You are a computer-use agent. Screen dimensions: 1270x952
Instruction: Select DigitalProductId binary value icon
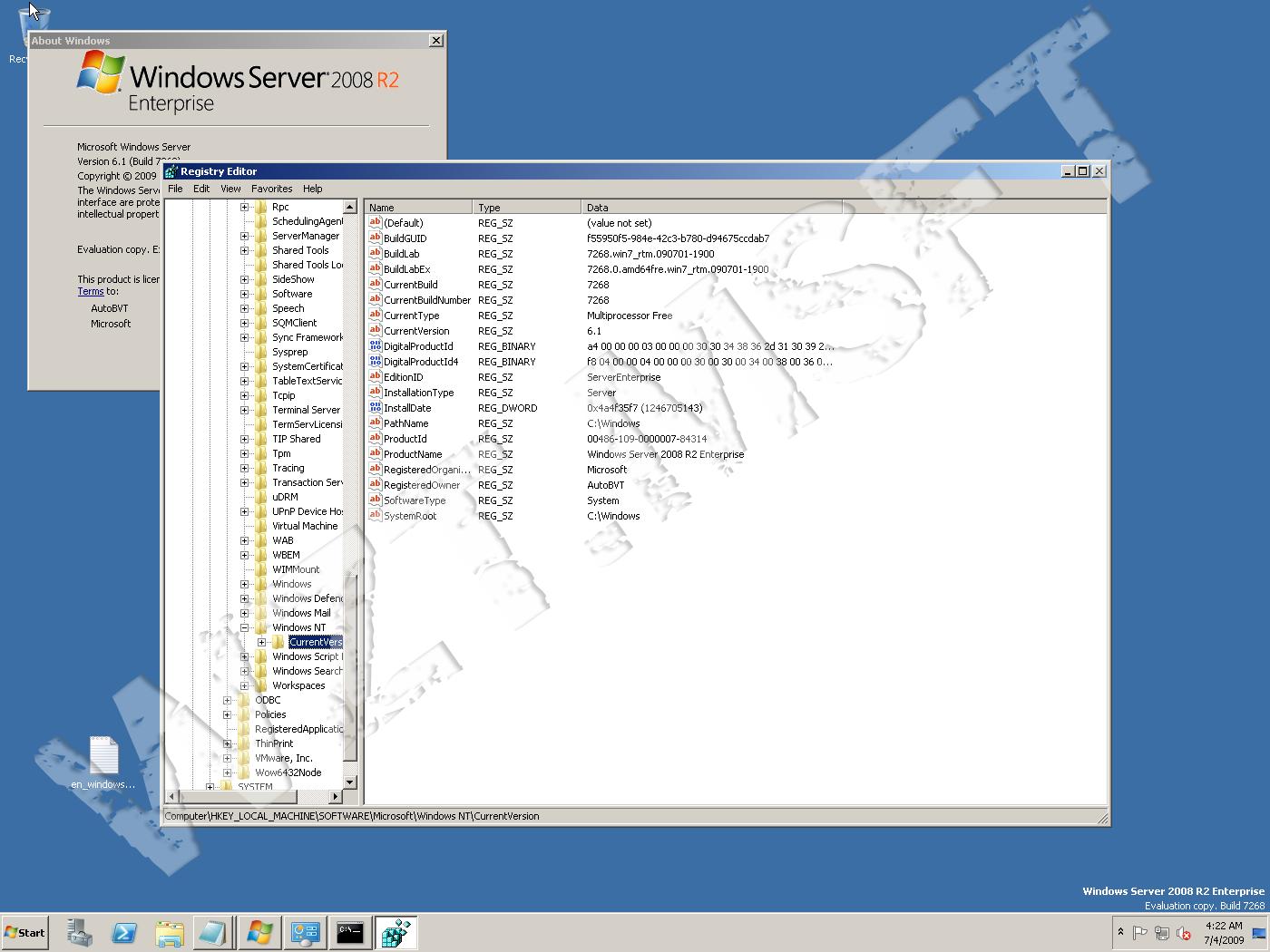(x=375, y=345)
